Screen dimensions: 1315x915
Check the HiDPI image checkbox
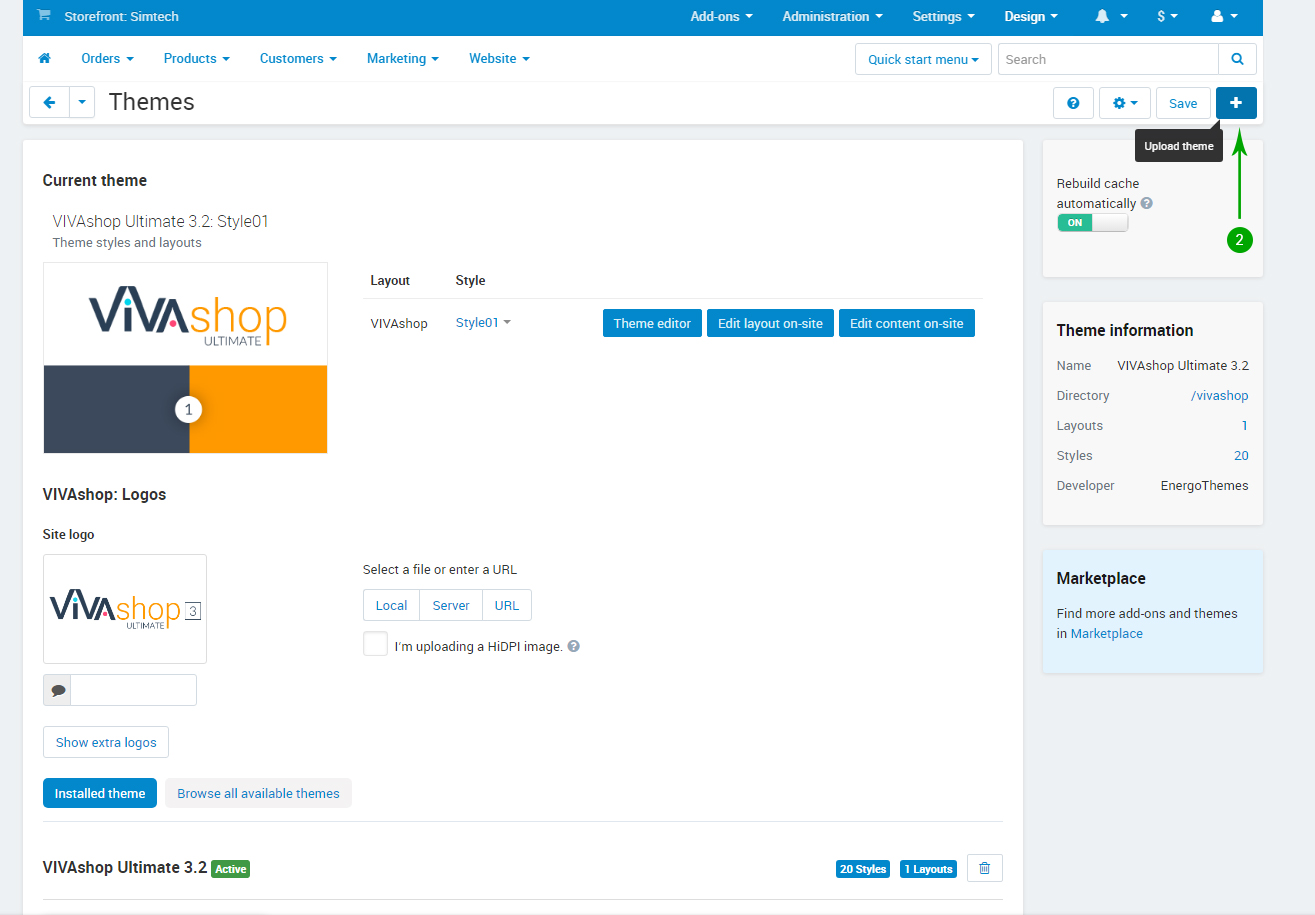376,644
